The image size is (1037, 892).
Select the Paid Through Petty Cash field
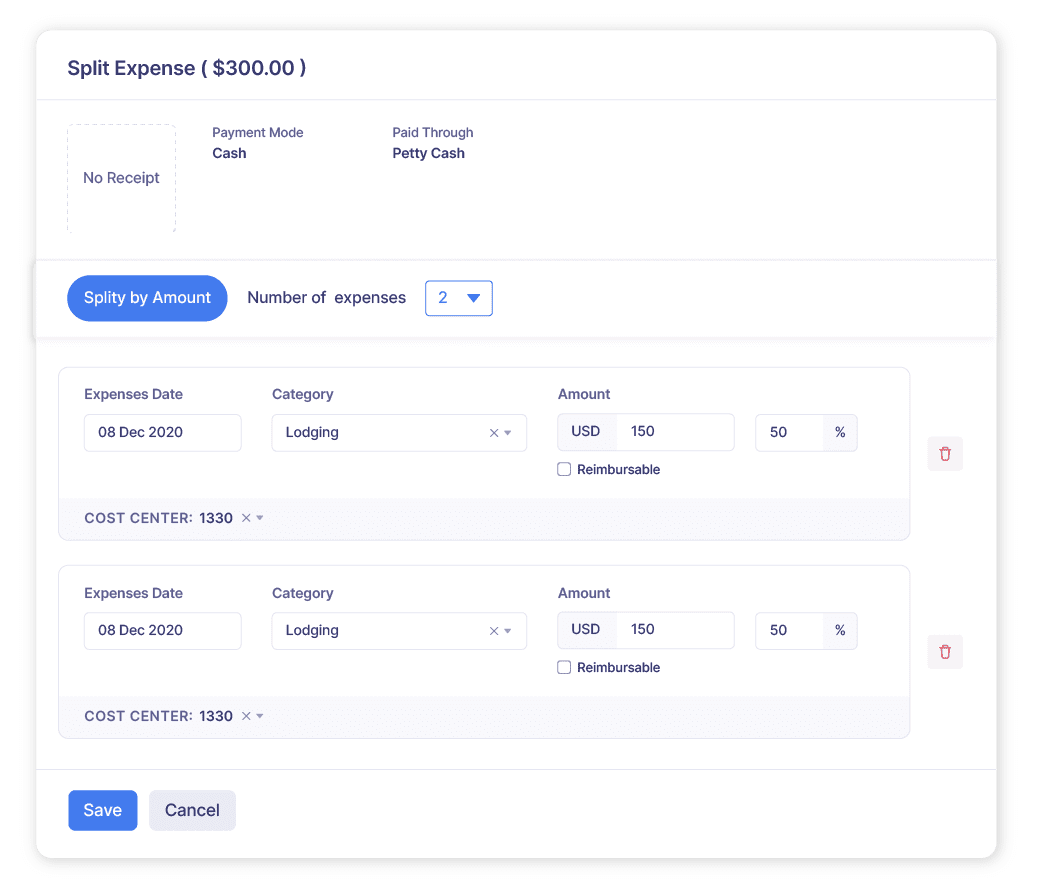coord(428,153)
